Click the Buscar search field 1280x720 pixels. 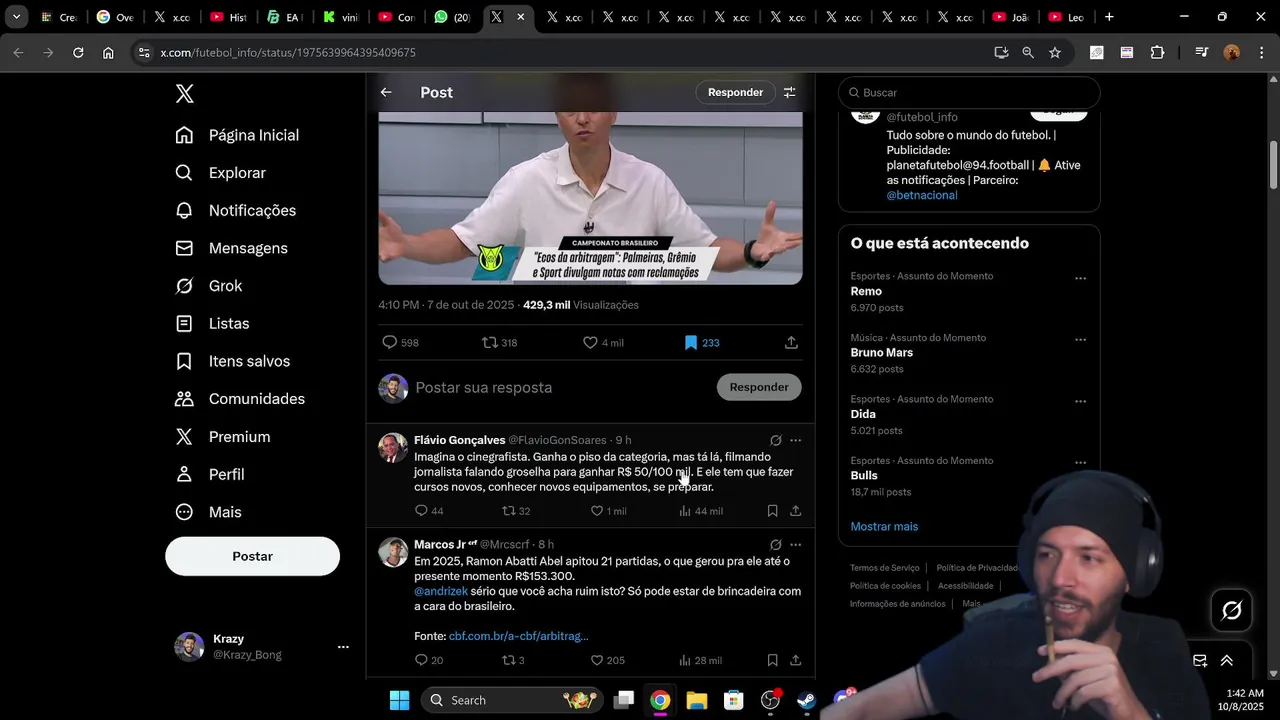click(x=969, y=92)
